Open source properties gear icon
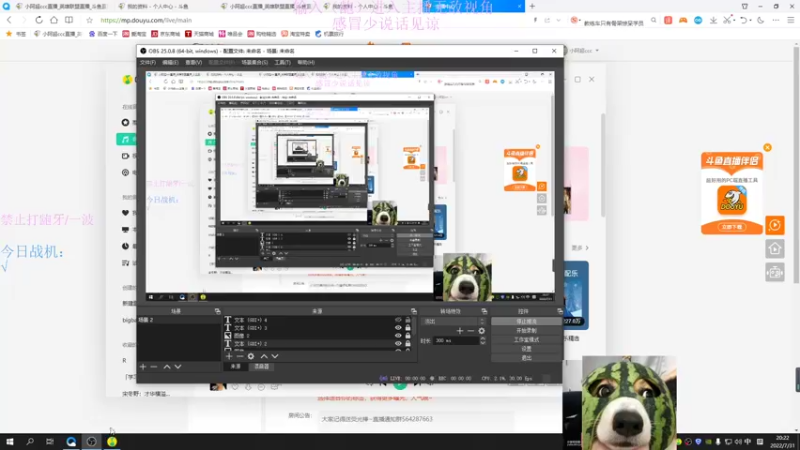The image size is (800, 450). tap(251, 356)
